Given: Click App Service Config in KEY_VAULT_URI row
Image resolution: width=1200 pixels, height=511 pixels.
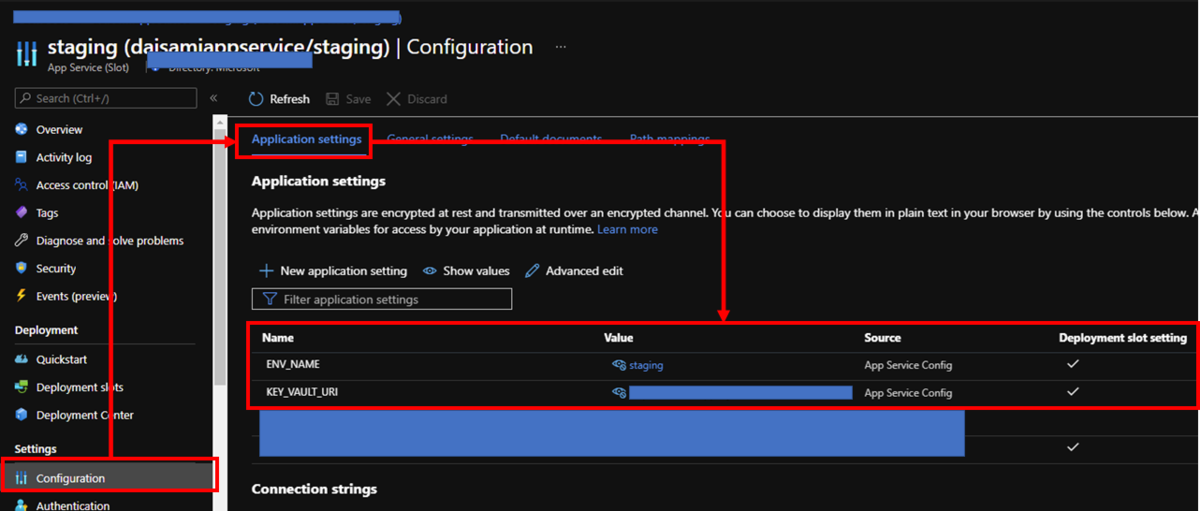Looking at the screenshot, I should tap(908, 393).
